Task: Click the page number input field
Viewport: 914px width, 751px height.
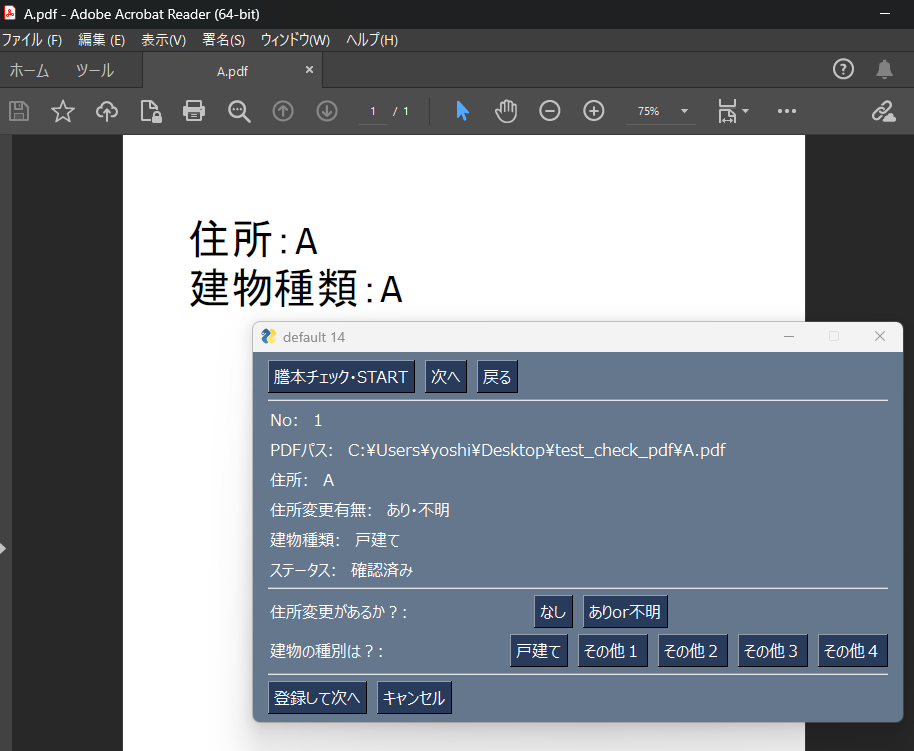Action: [372, 111]
